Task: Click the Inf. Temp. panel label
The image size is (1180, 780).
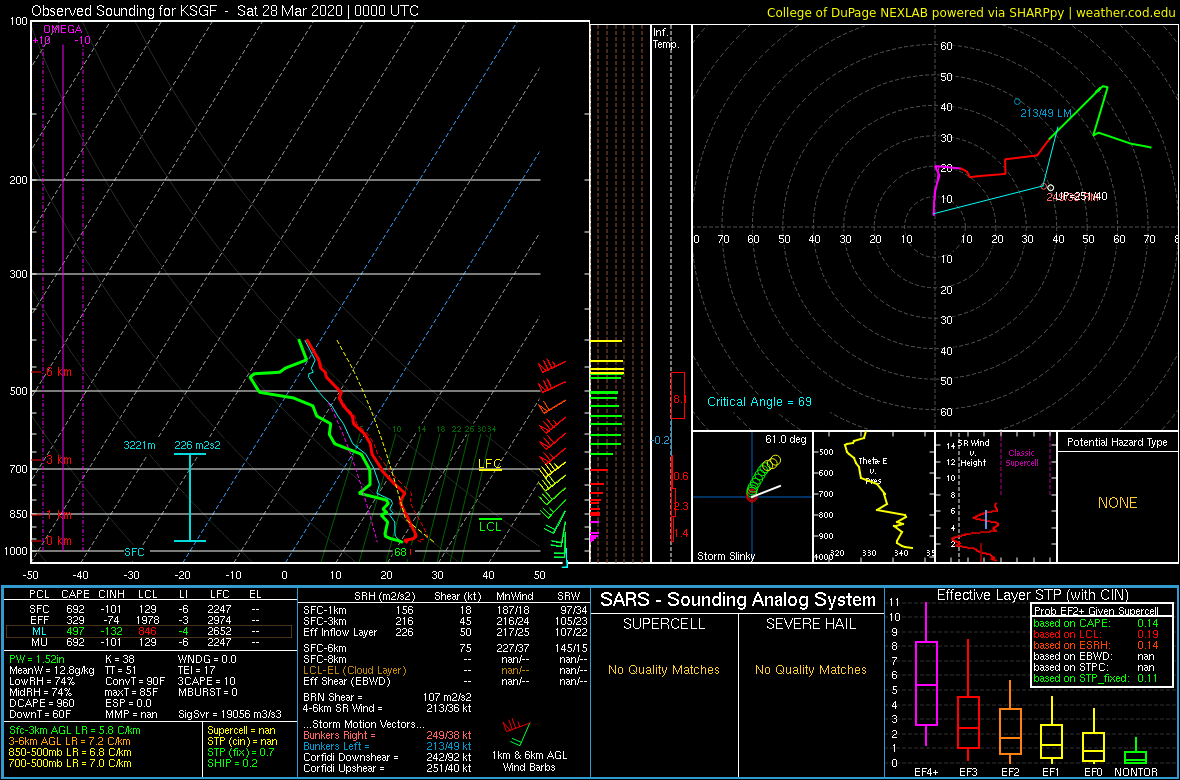Action: [666, 38]
